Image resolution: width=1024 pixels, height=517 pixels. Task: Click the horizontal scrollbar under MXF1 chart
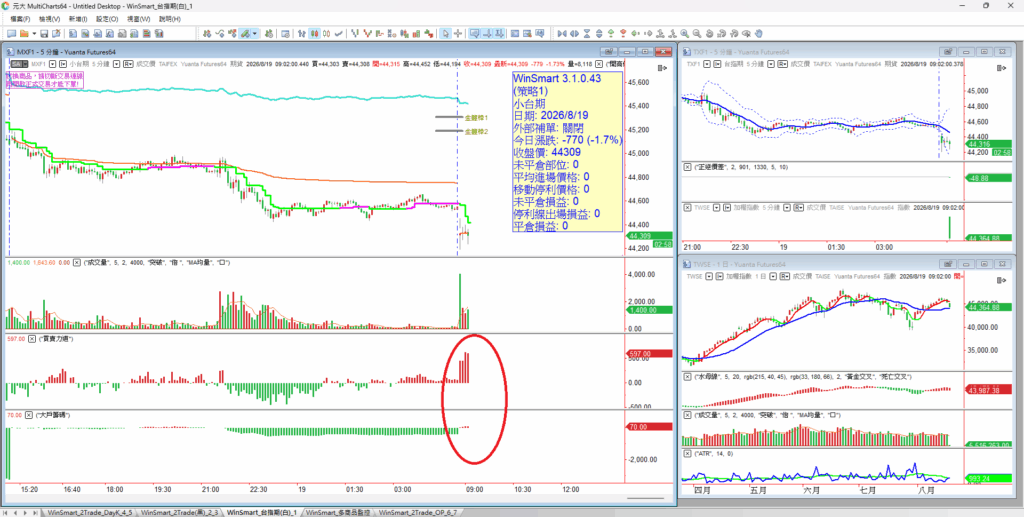pyautogui.click(x=645, y=499)
